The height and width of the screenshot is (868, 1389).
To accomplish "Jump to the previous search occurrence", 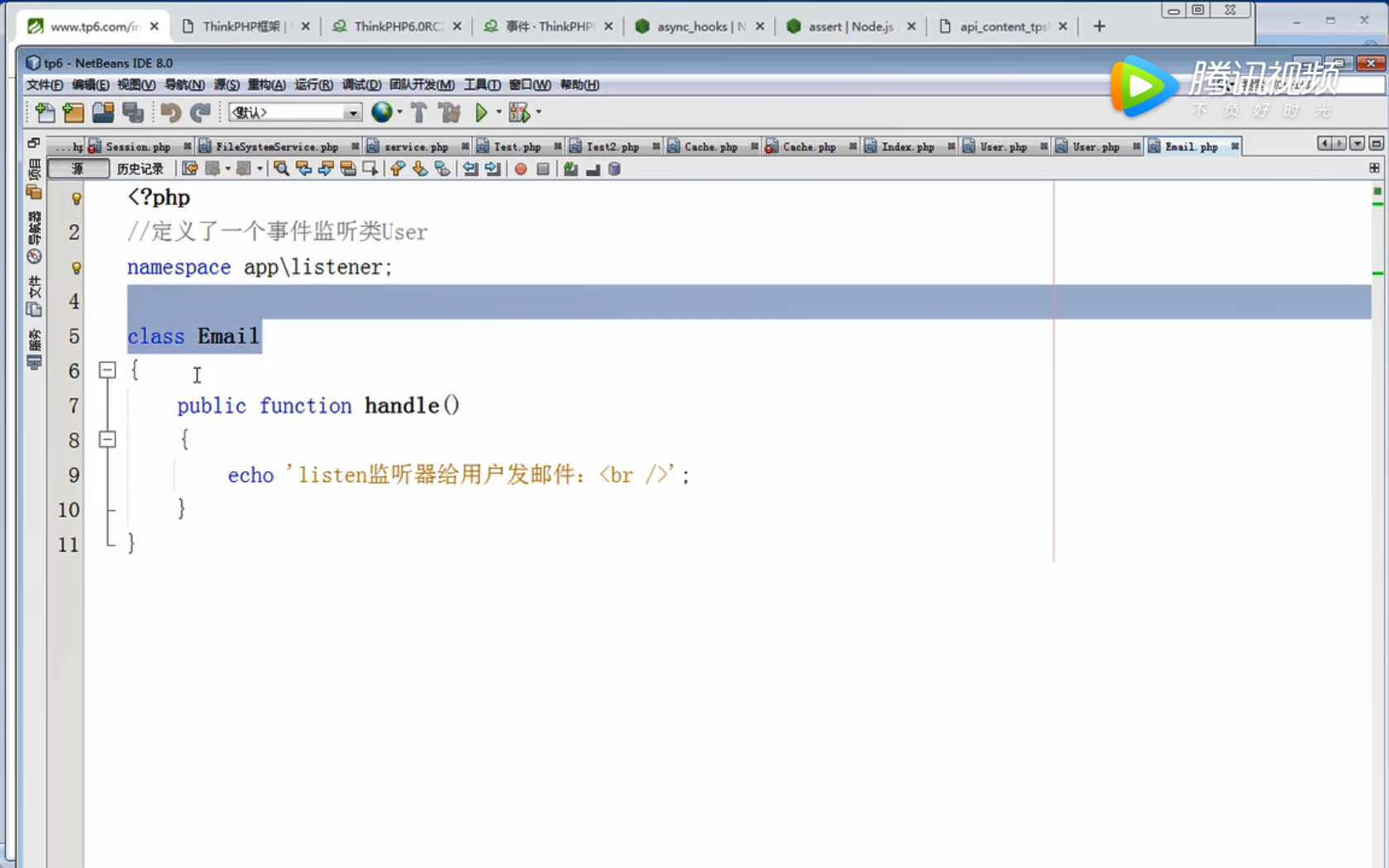I will pos(303,169).
